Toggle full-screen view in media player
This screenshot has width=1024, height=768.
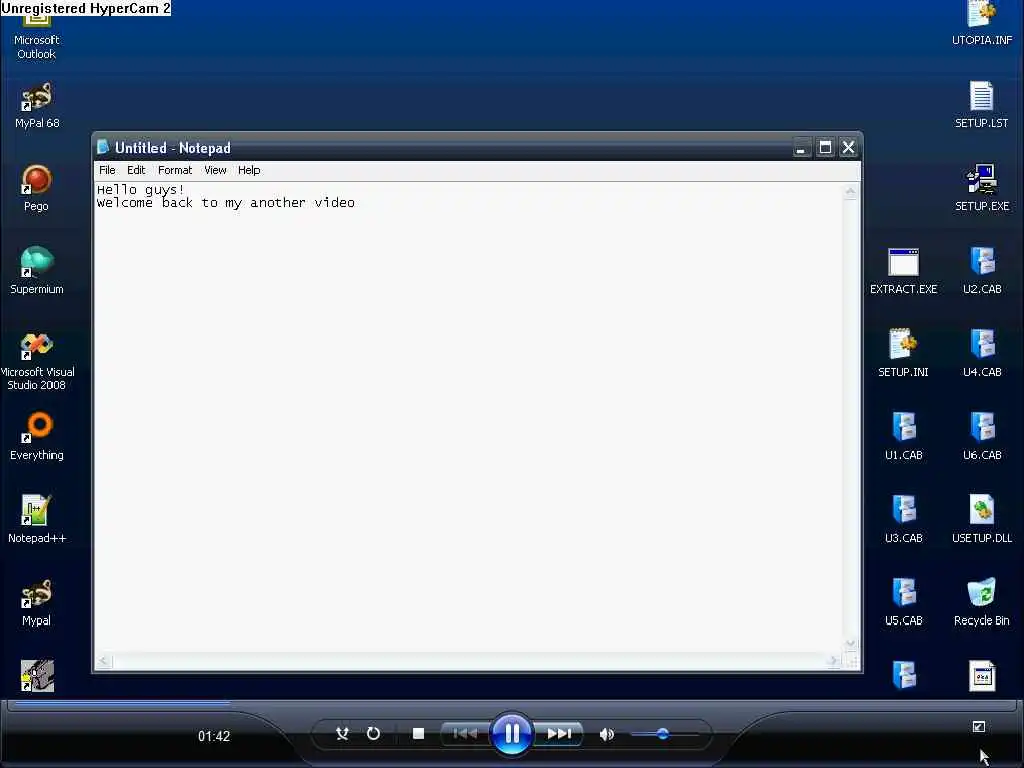[x=978, y=726]
